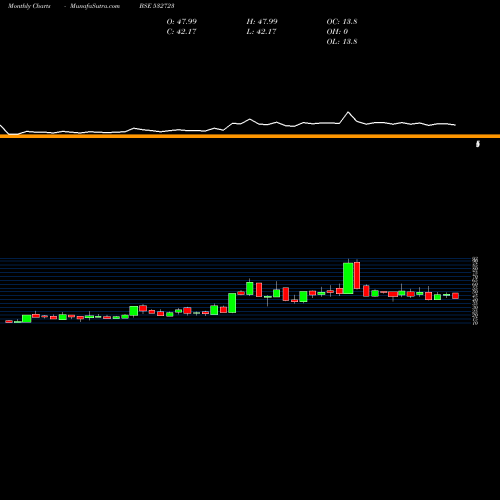Click the last red candlestick on the right
The height and width of the screenshot is (500, 500).
coord(455,296)
